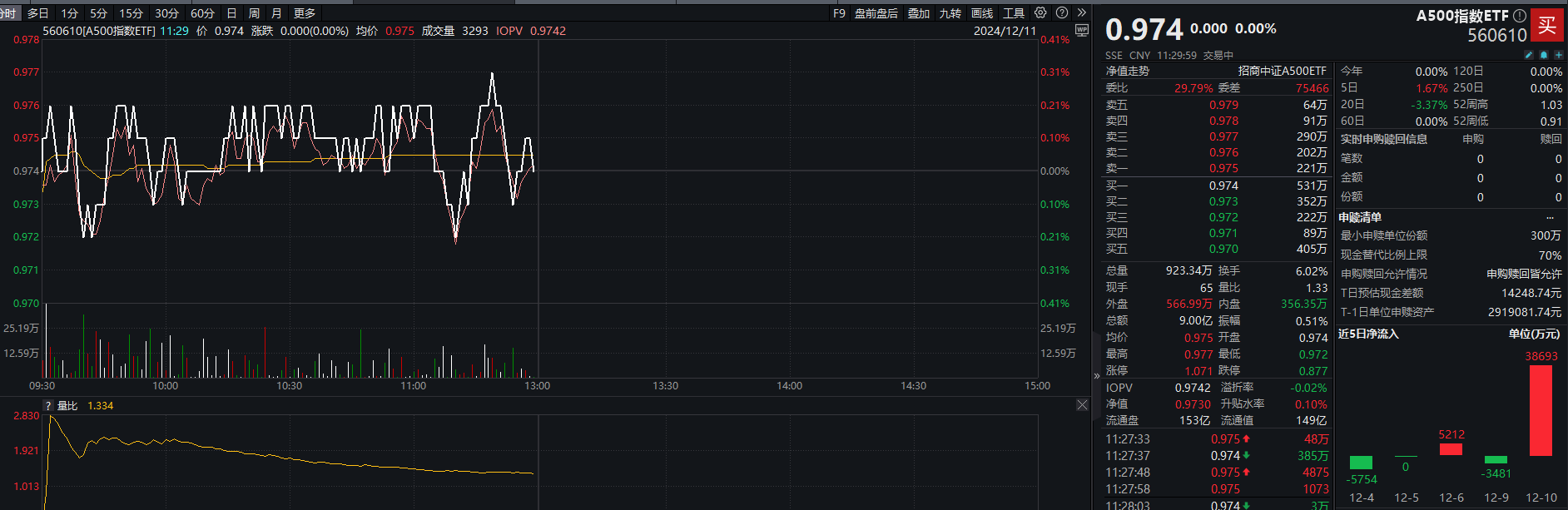This screenshot has width=1568, height=510.
Task: Click the 招商中证A500ETF link
Action: tap(1282, 71)
